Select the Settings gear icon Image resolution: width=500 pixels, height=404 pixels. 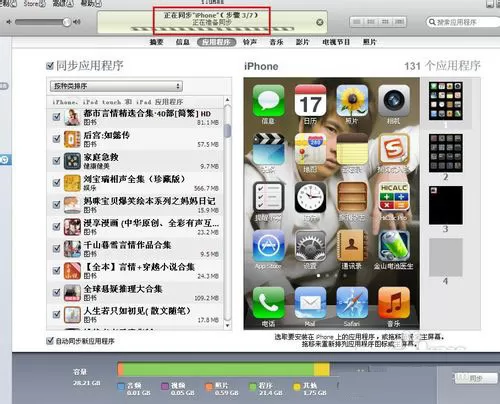tap(310, 246)
